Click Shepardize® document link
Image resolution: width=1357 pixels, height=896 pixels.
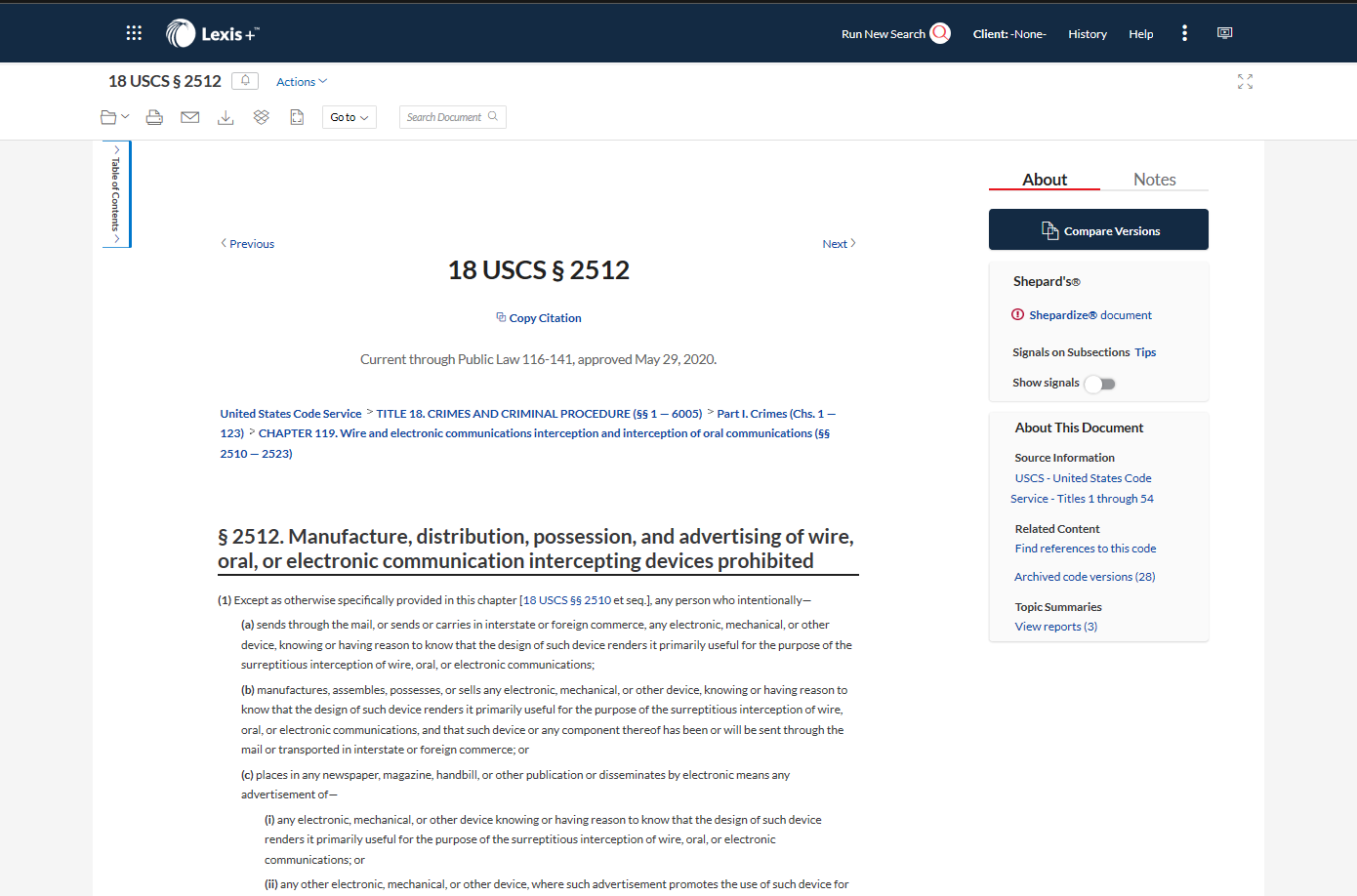click(1090, 315)
